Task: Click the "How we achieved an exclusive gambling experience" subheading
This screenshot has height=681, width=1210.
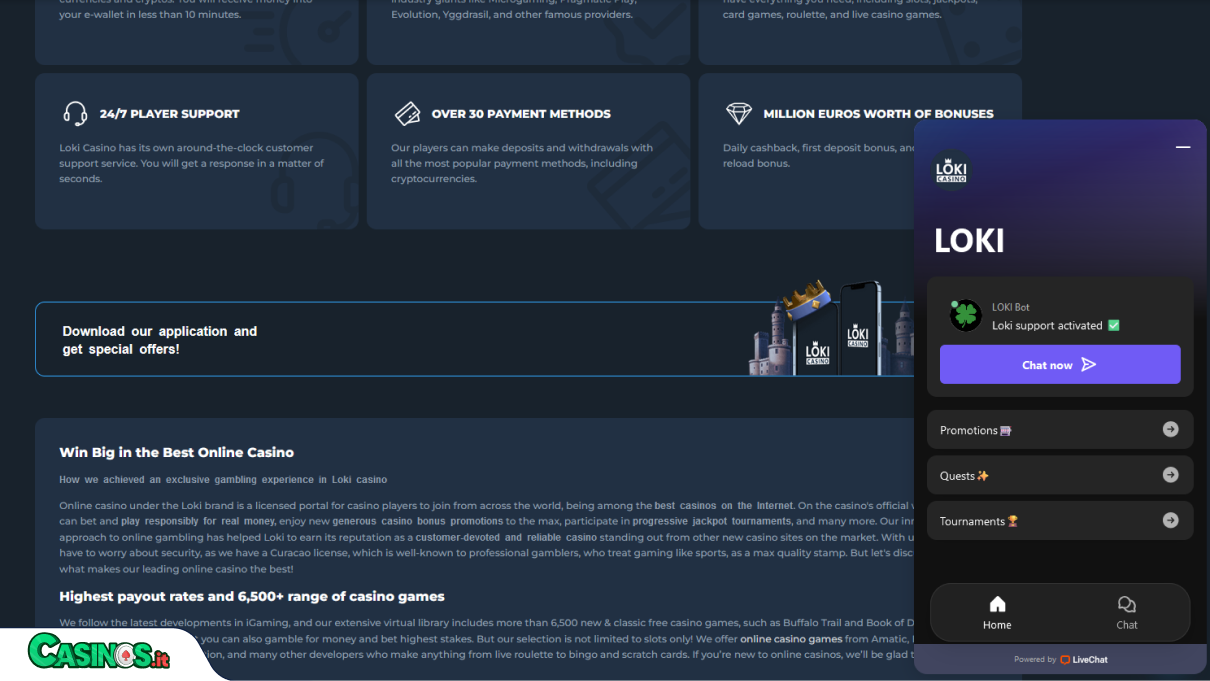Action: [x=223, y=480]
